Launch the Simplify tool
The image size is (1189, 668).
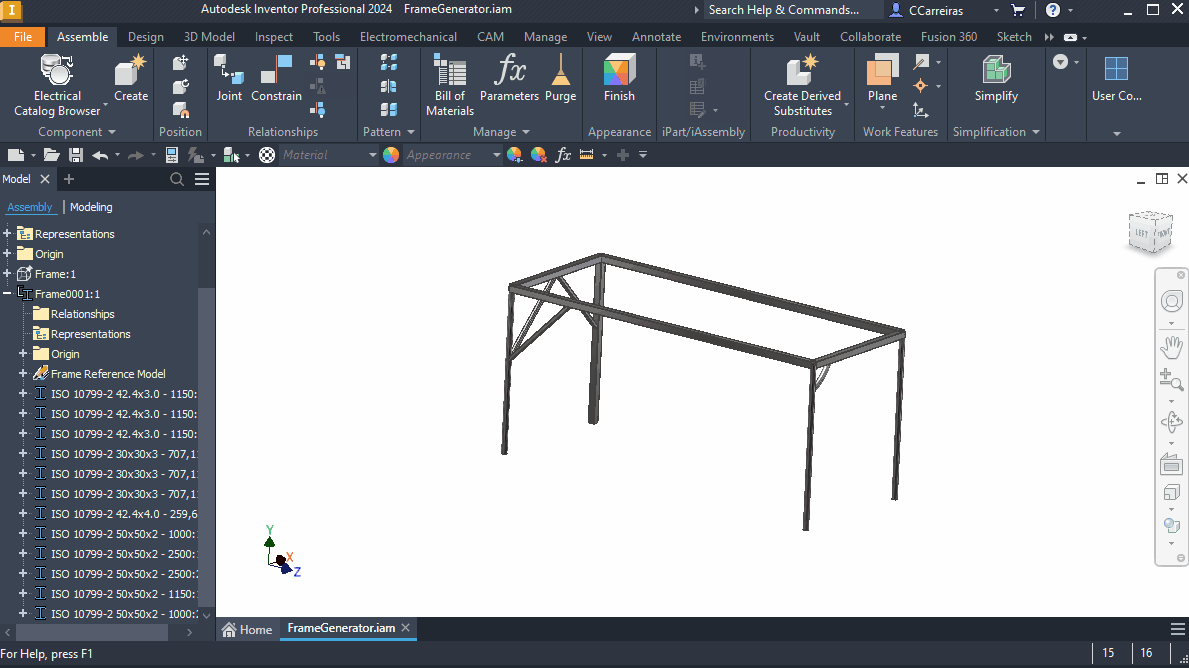tap(995, 80)
